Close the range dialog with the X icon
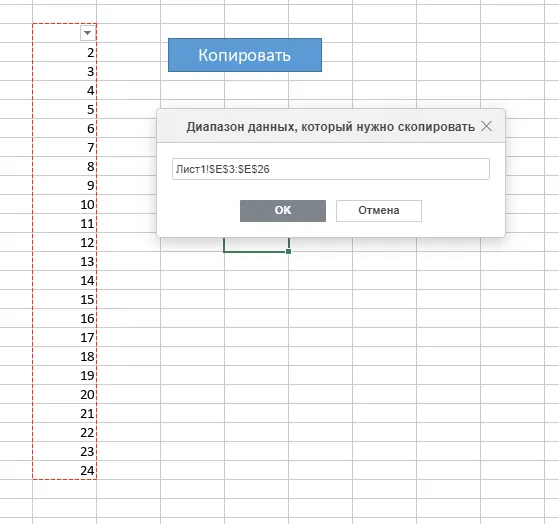The image size is (559, 524). 486,126
